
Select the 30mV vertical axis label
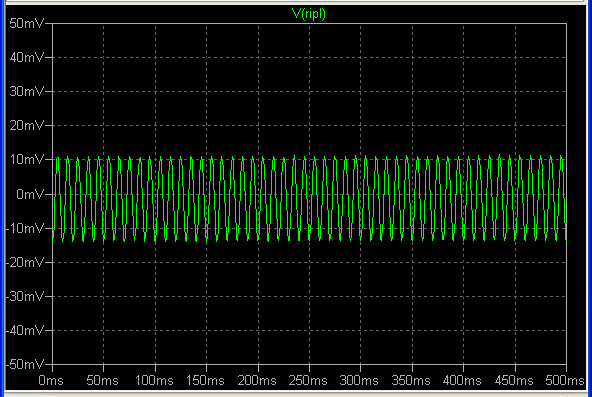point(27,91)
